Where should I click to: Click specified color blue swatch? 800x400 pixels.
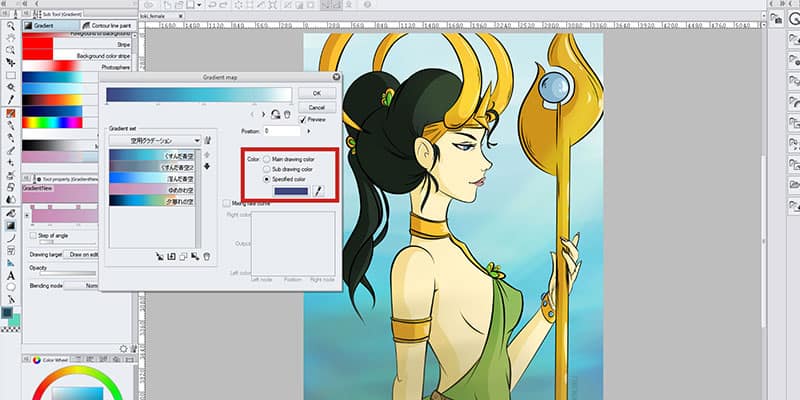[291, 191]
